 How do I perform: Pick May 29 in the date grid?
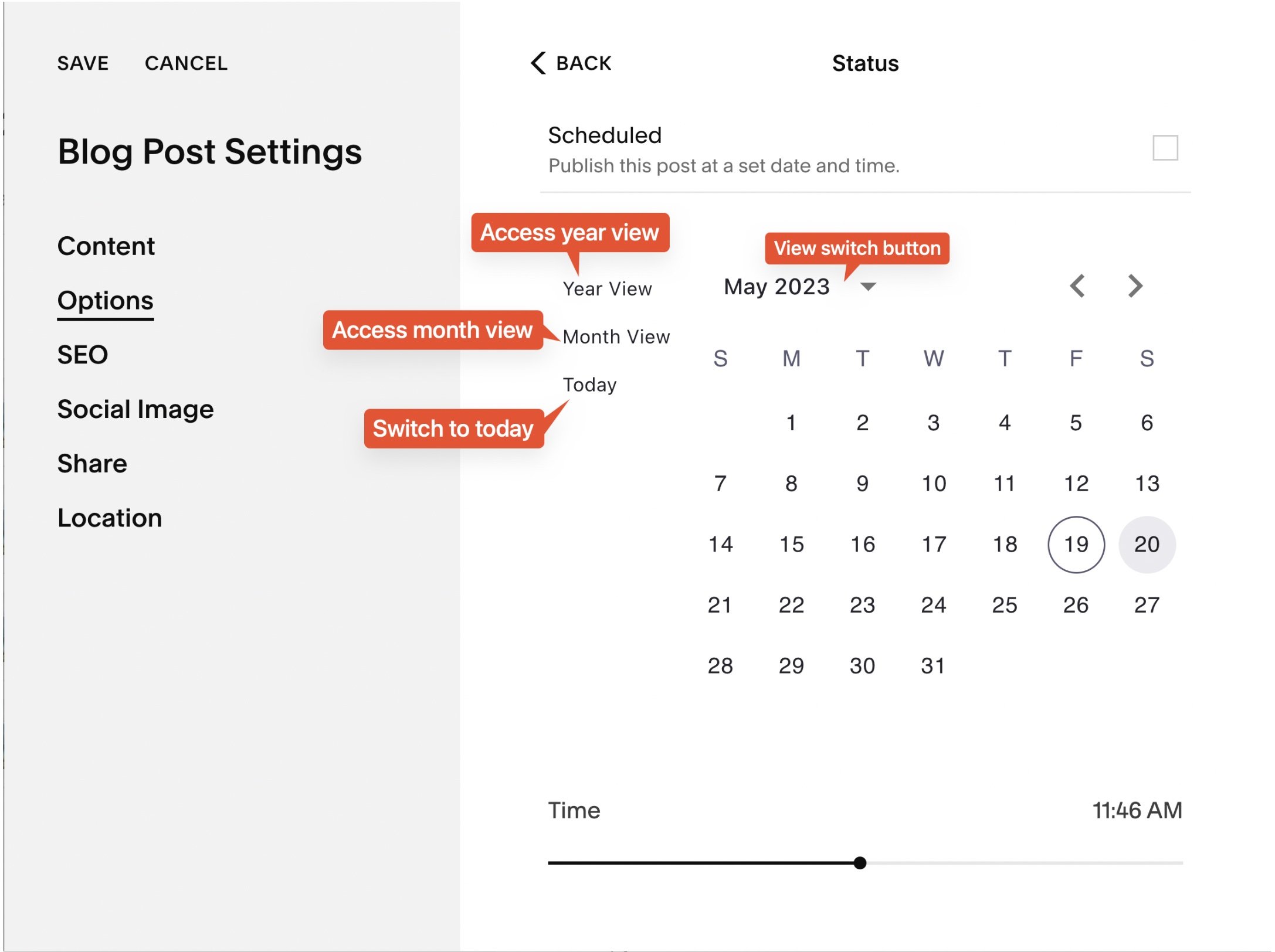[x=791, y=666]
